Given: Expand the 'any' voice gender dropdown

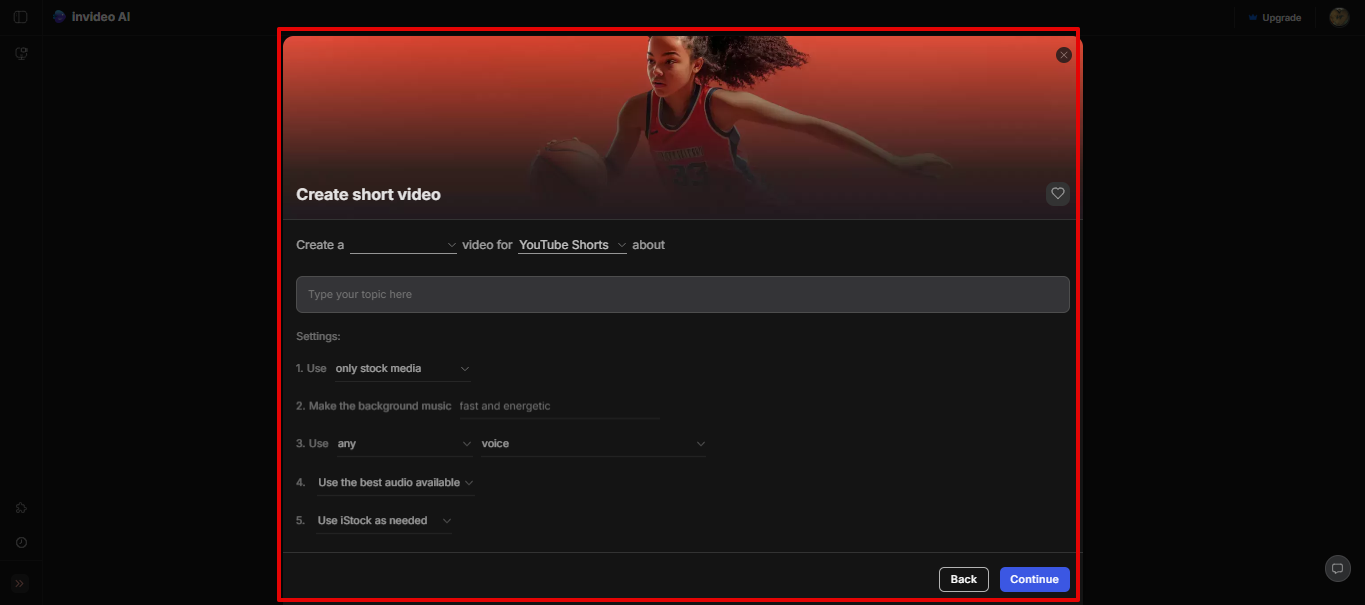Looking at the screenshot, I should pos(402,443).
